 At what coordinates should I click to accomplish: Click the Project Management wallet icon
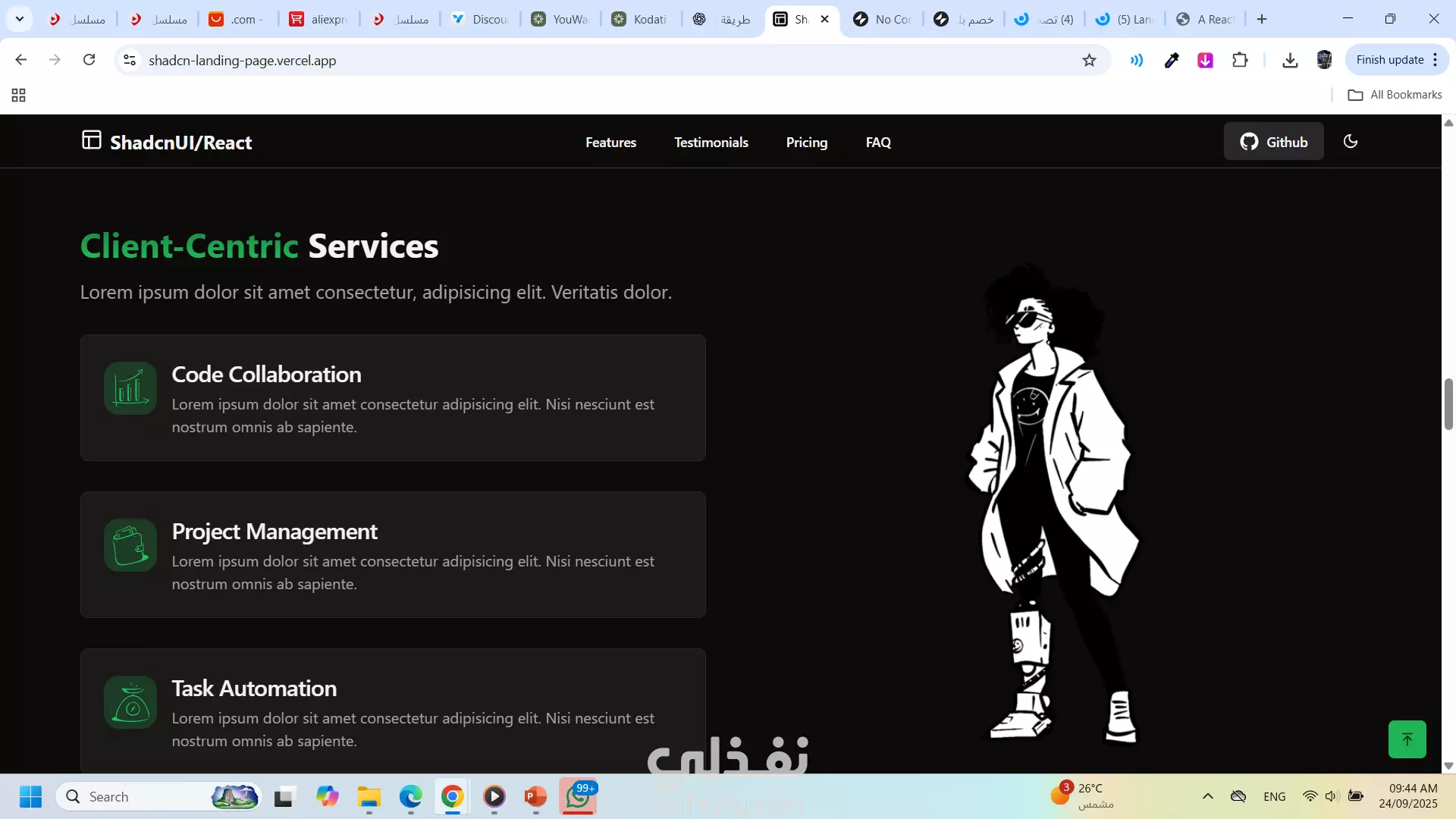(130, 545)
